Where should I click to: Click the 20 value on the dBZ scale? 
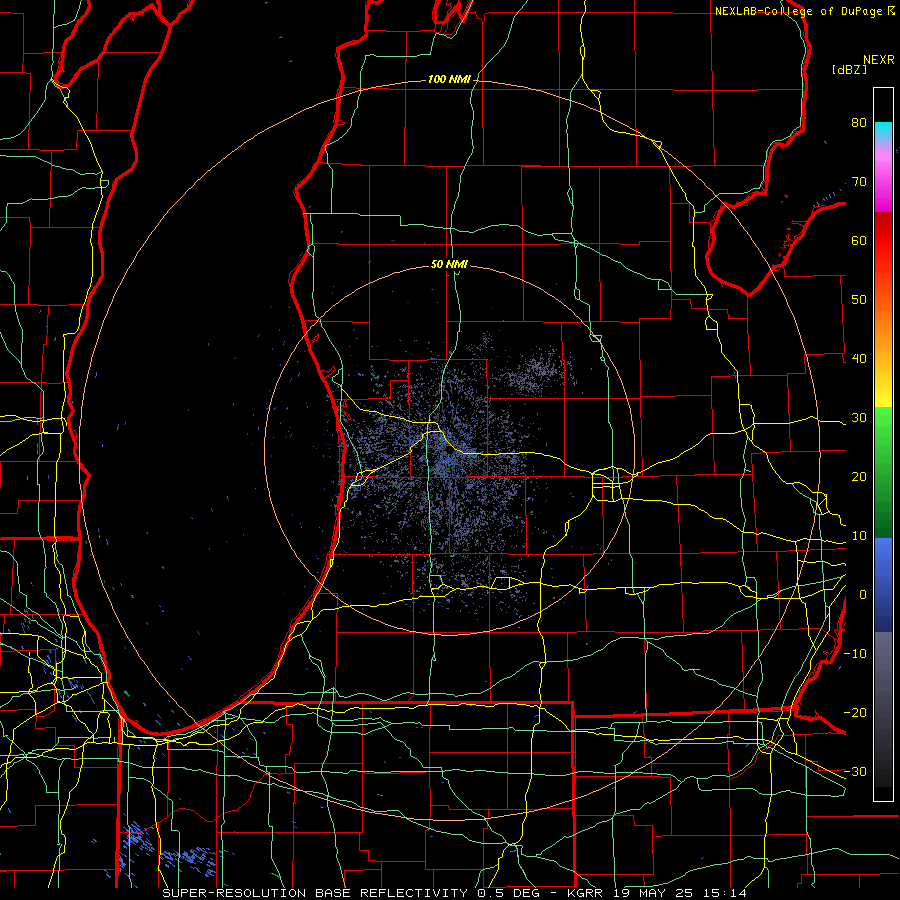point(859,476)
